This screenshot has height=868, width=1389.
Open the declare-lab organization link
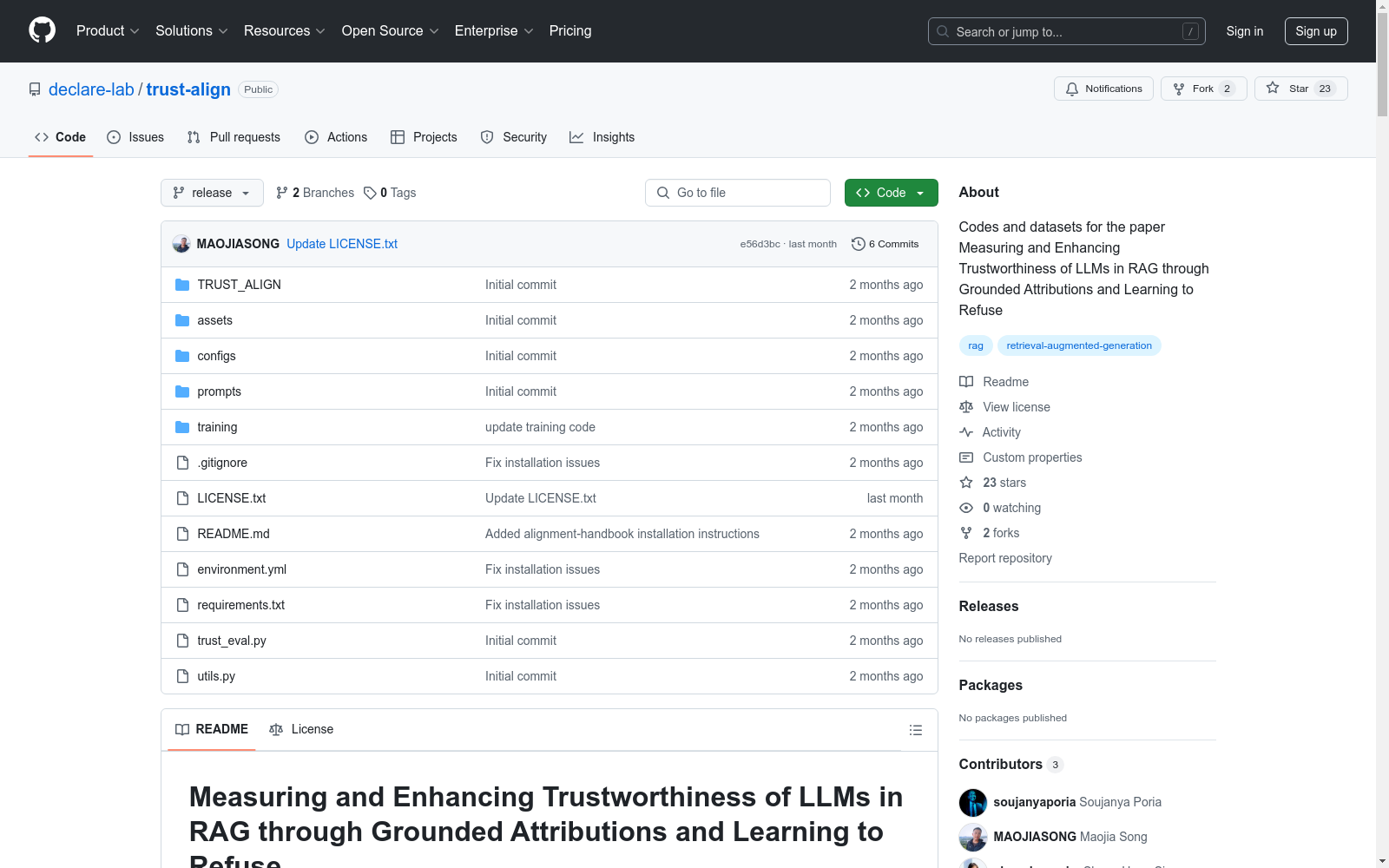click(x=91, y=89)
